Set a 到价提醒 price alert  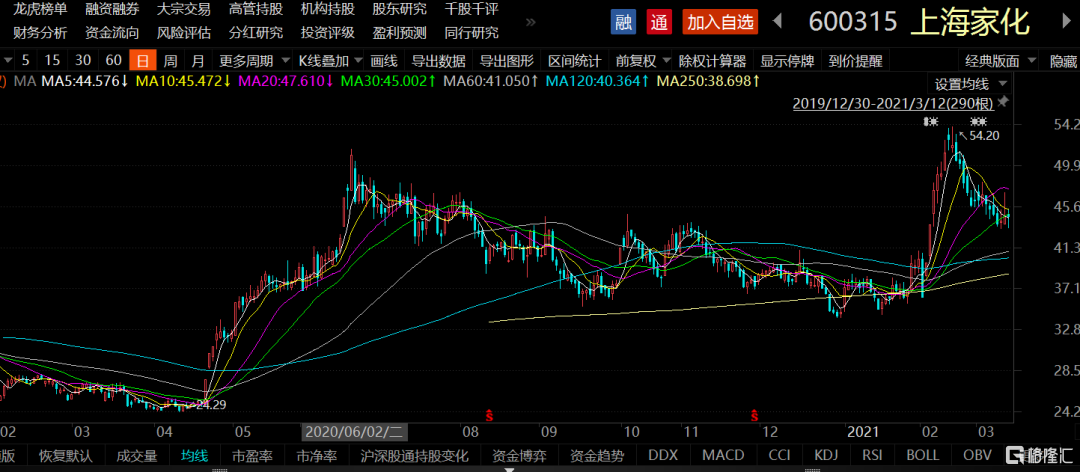[855, 61]
